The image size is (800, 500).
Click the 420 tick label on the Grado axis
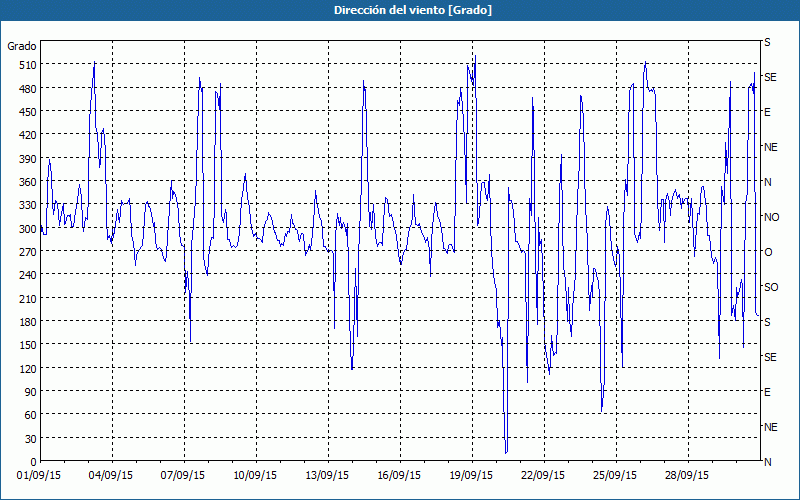(x=28, y=135)
